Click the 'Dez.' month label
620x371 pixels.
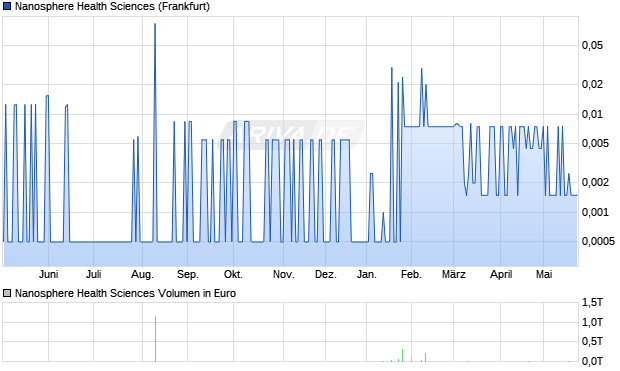click(x=326, y=274)
